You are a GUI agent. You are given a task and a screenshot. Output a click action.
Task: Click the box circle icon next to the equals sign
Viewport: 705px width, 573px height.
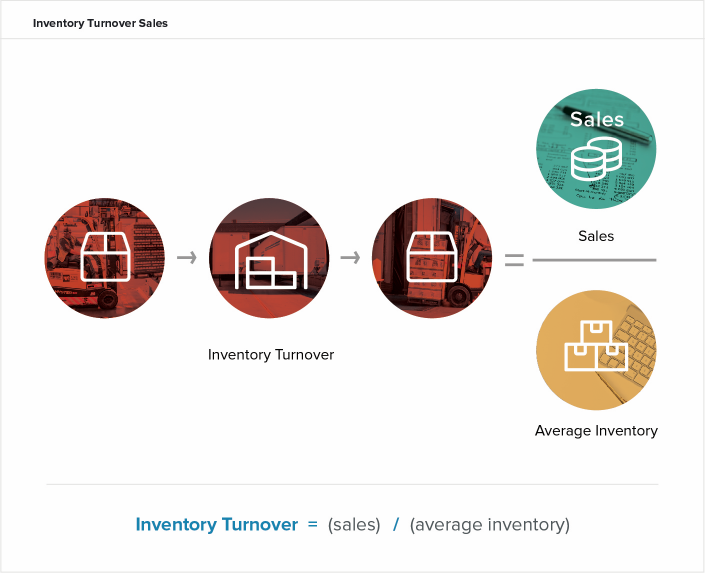pyautogui.click(x=432, y=258)
